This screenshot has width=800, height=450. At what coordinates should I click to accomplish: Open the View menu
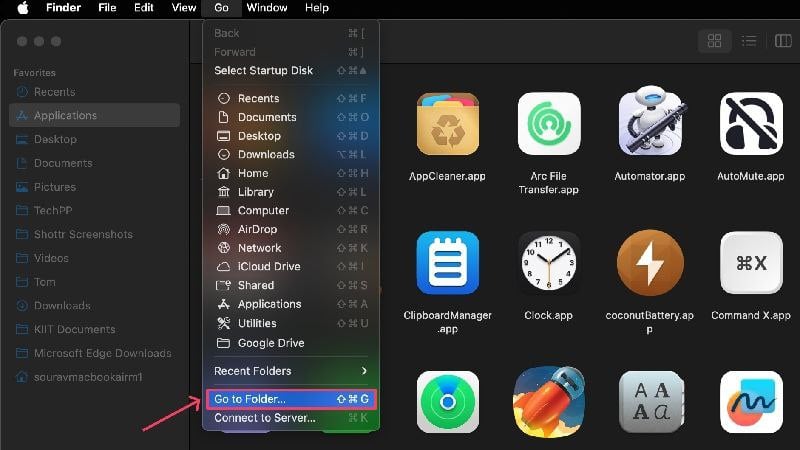pos(184,8)
